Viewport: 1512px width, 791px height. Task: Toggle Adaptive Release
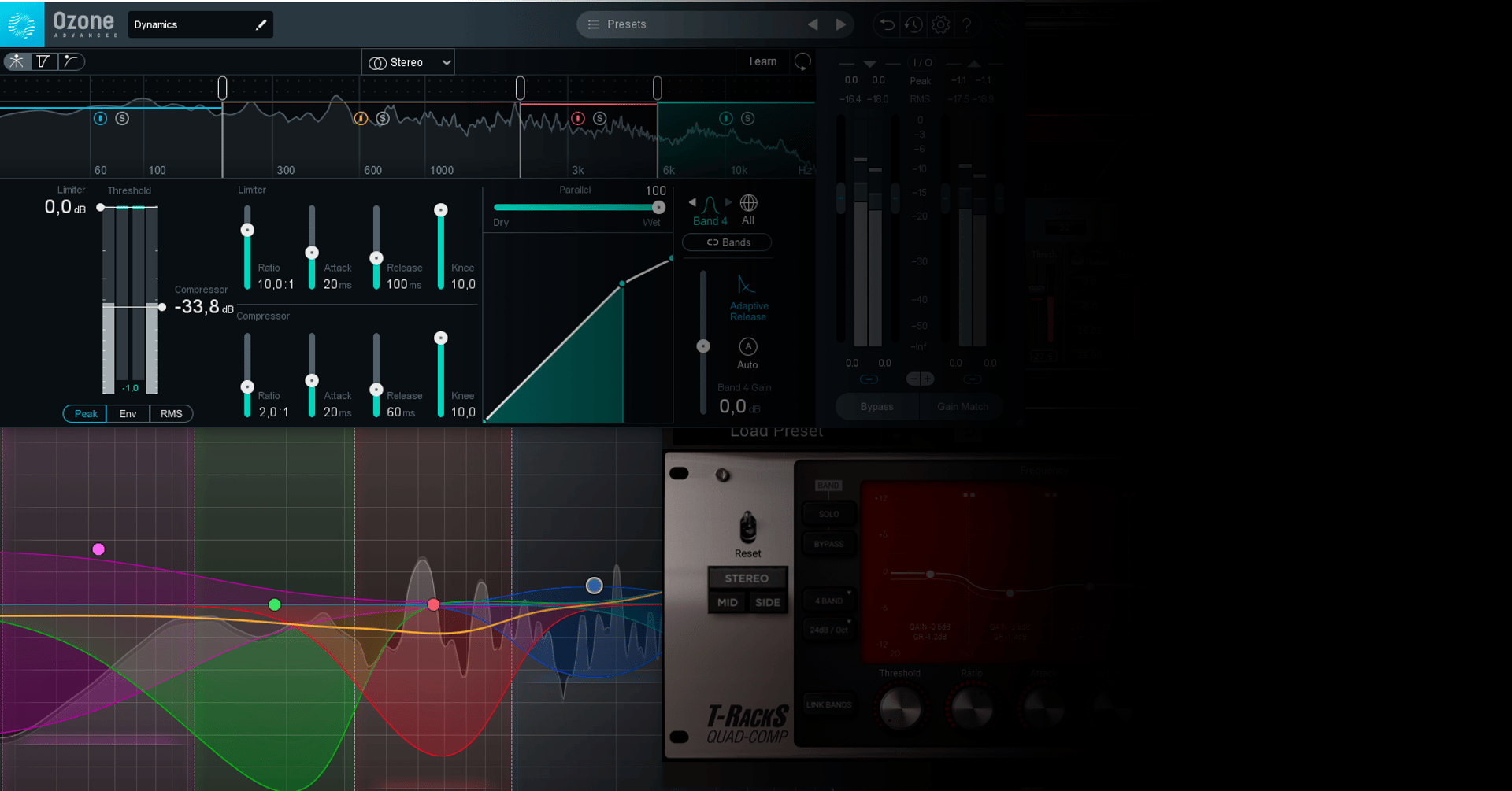(x=747, y=298)
